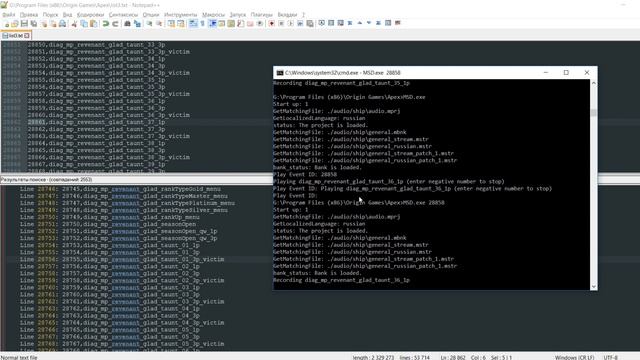The width and height of the screenshot is (640, 360).
Task: Open the Плагины menu
Action: tap(261, 15)
